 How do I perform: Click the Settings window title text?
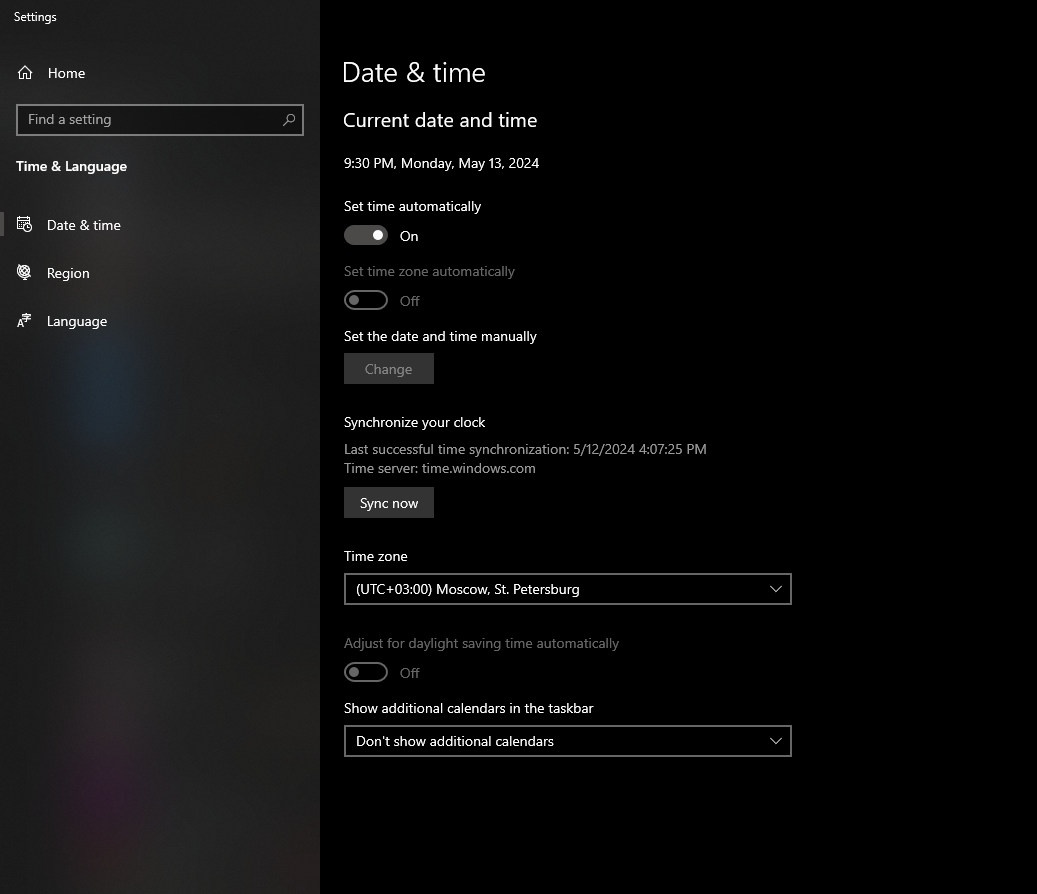coord(35,17)
